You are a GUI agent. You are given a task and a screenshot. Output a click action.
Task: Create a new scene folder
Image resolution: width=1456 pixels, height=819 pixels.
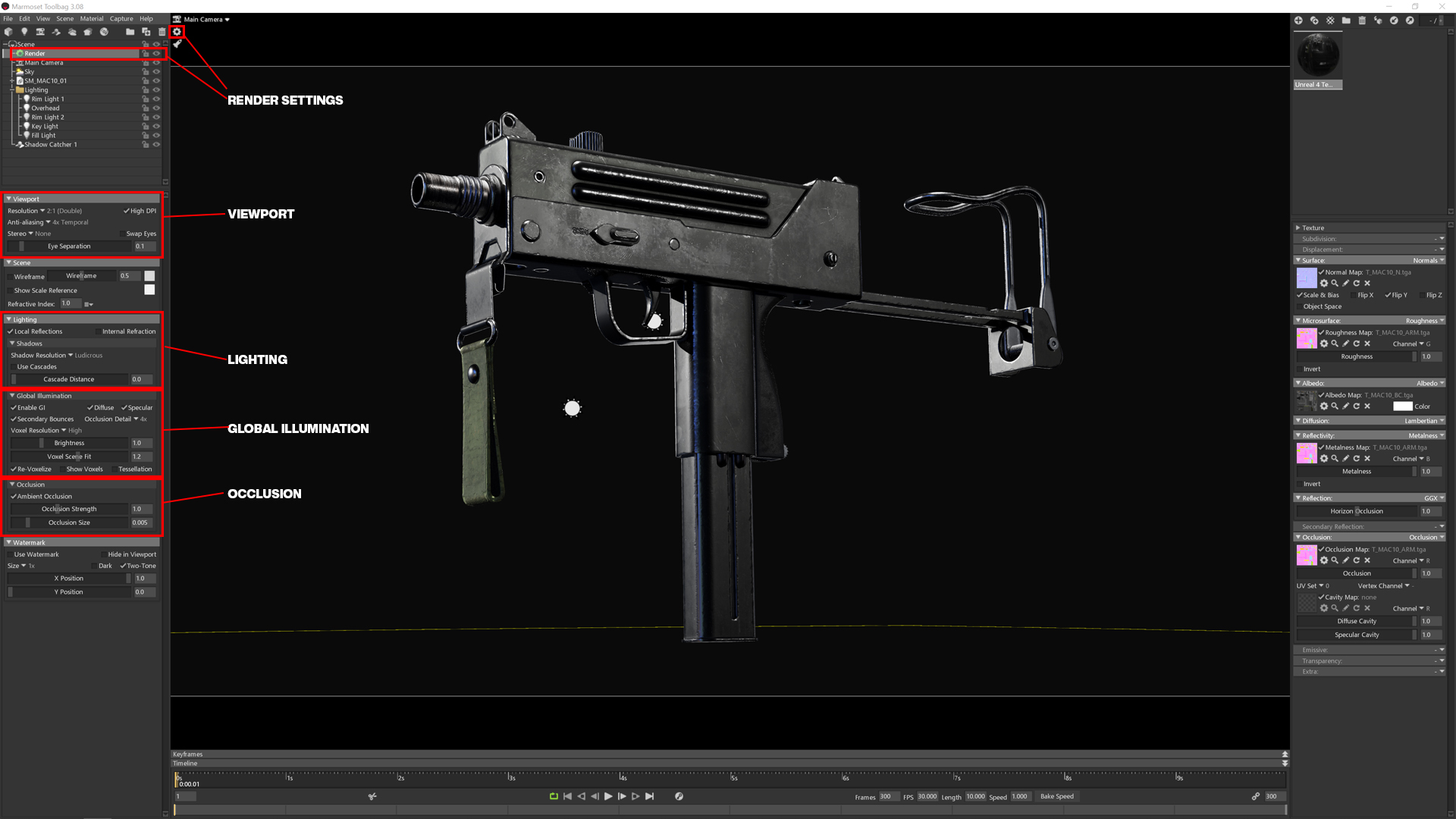click(130, 32)
